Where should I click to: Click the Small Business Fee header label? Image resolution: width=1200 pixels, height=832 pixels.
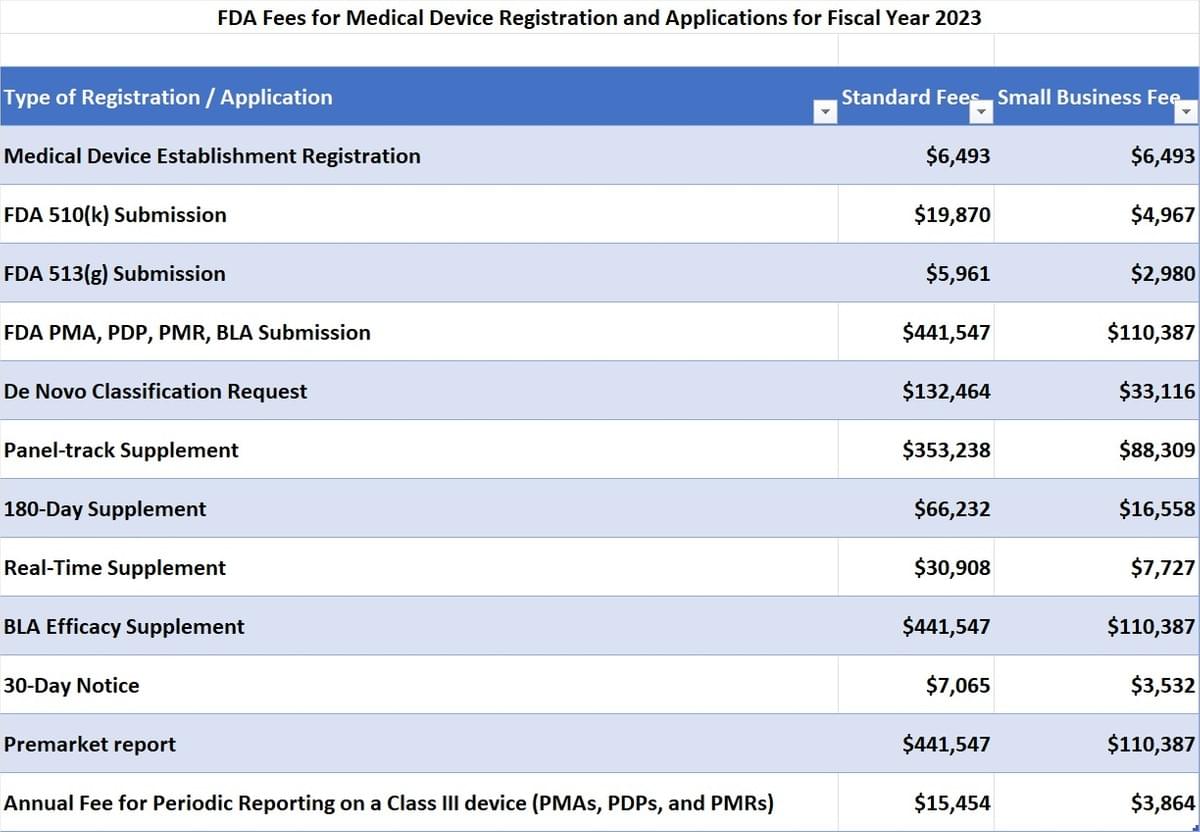pyautogui.click(x=1090, y=97)
